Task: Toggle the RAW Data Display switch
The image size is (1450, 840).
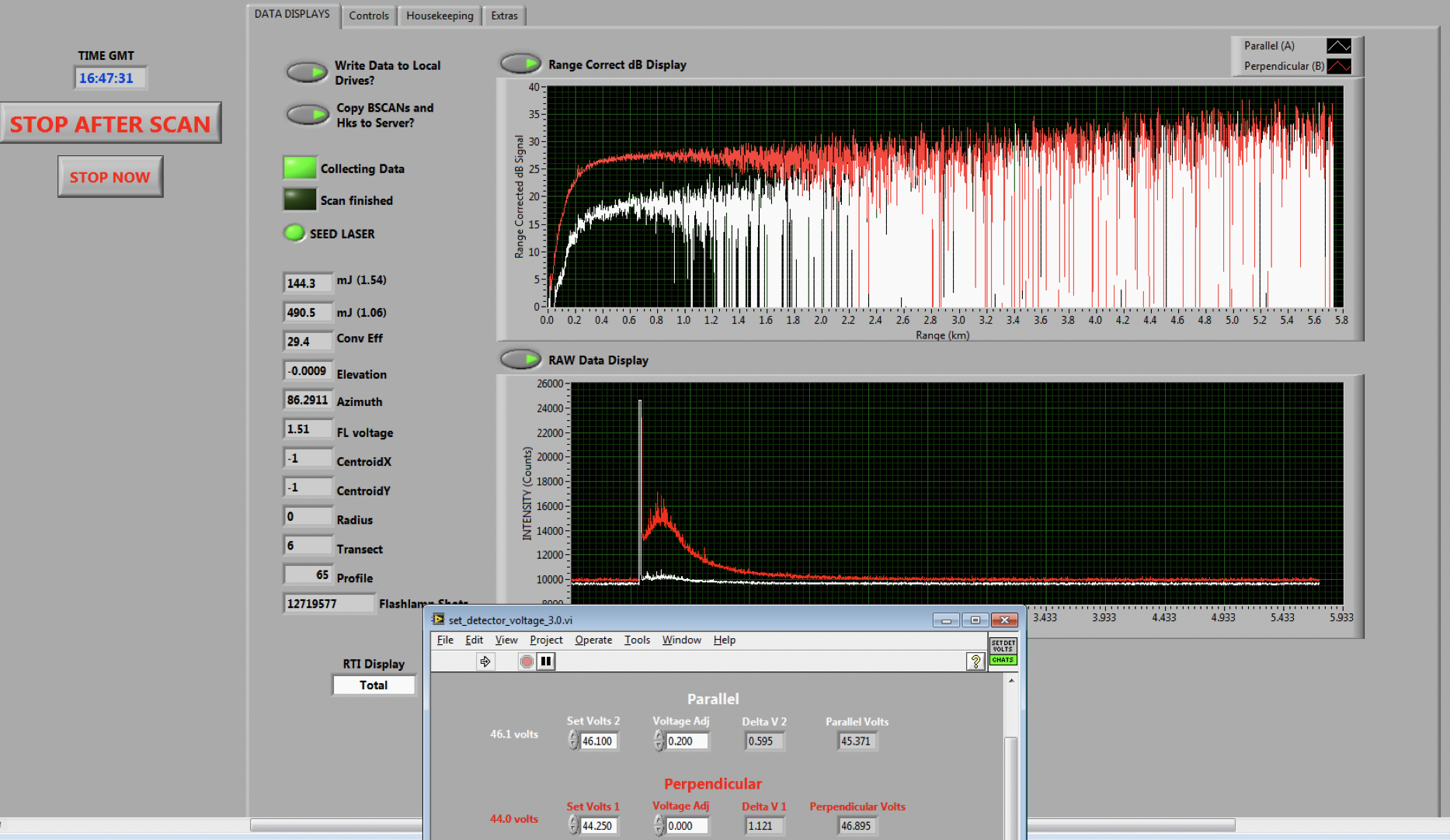Action: (x=520, y=359)
